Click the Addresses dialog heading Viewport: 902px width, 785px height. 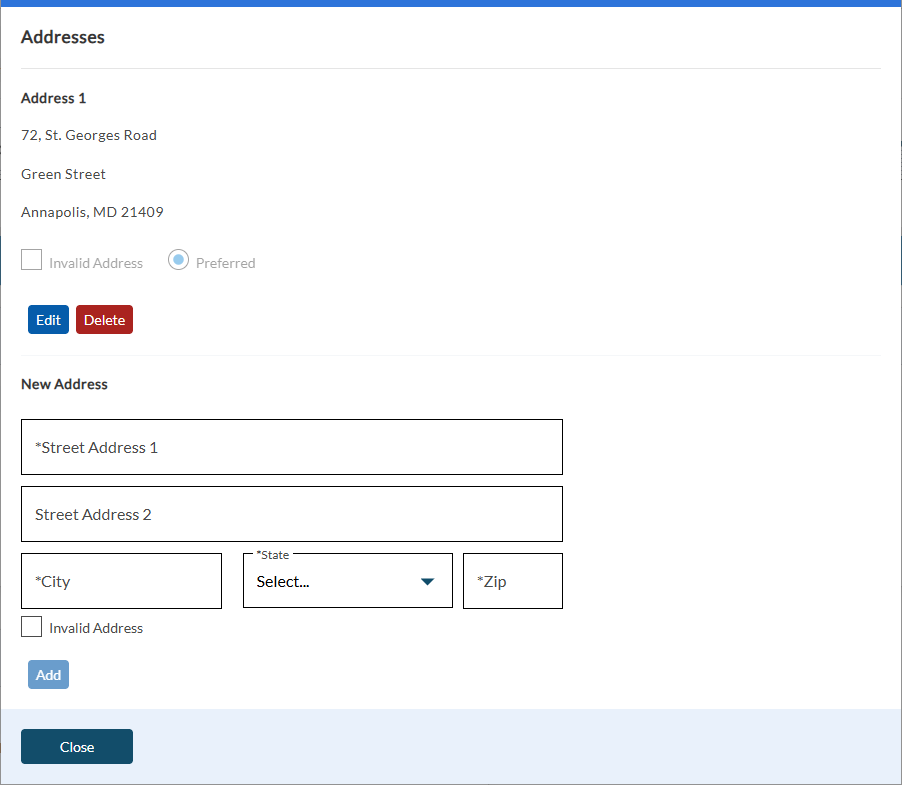click(63, 37)
